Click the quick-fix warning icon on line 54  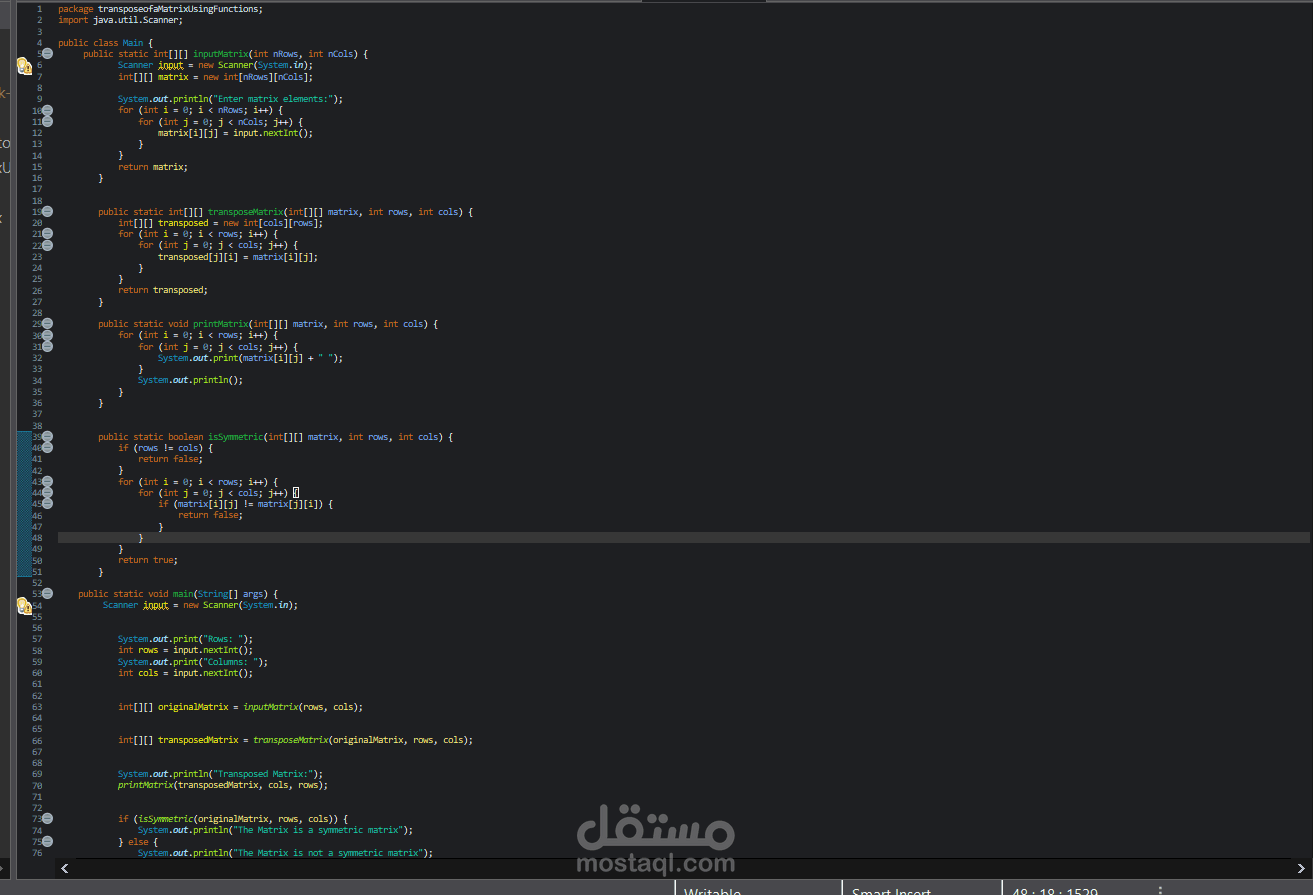24,605
